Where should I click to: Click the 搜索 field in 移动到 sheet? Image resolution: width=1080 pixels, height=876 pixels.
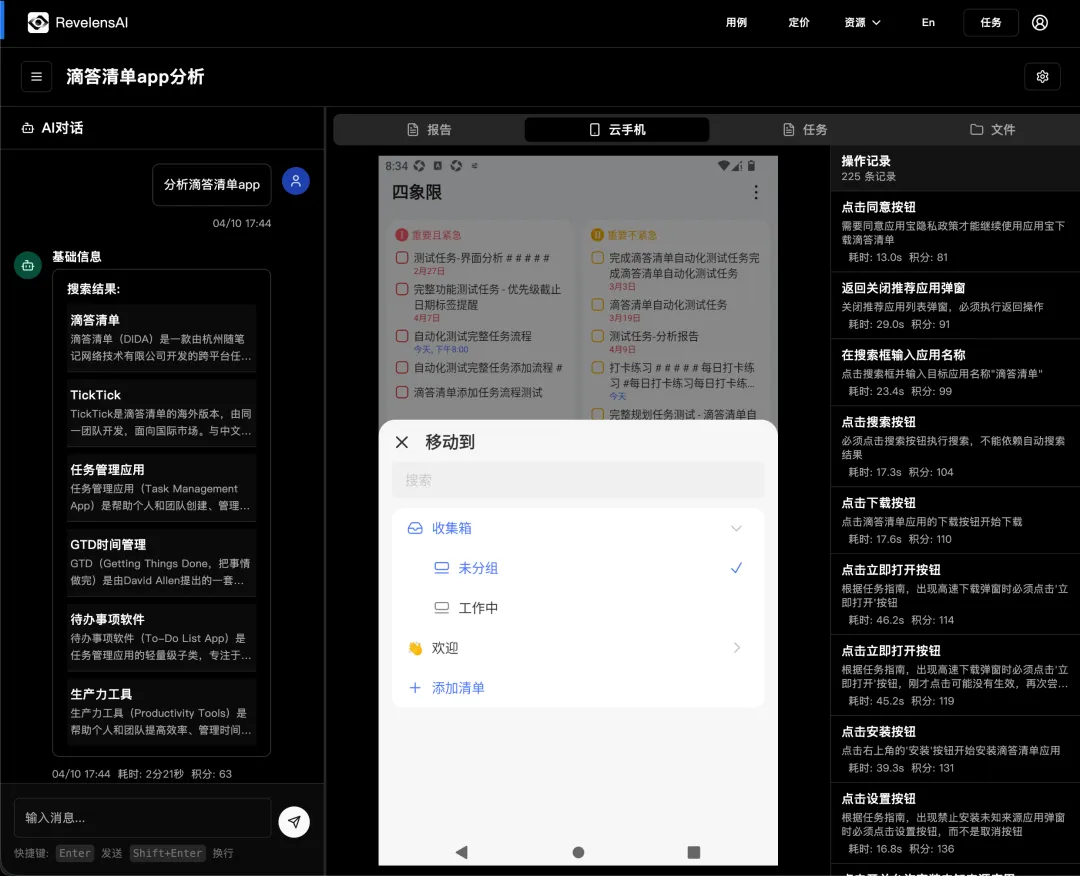(578, 480)
